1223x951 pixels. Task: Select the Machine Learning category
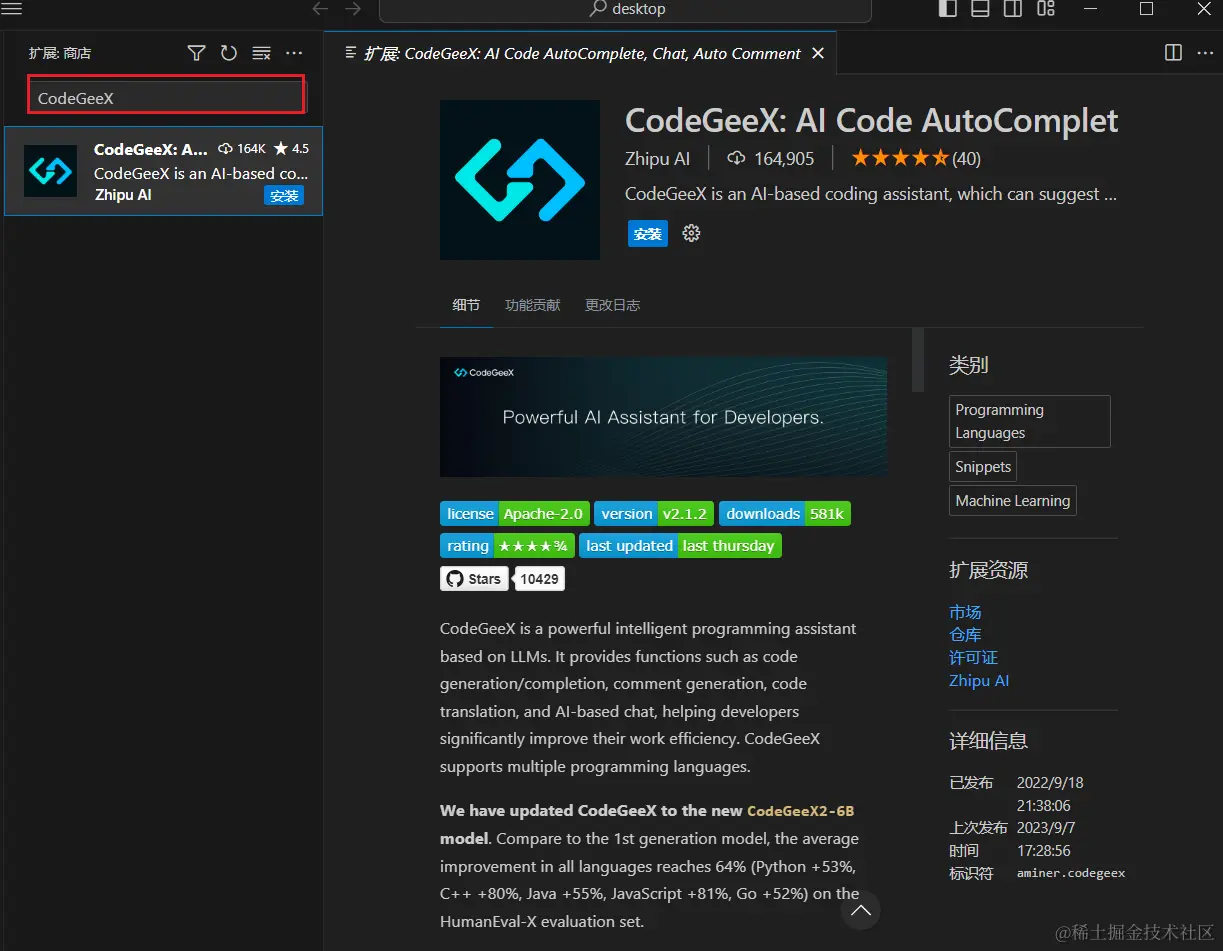coord(1013,501)
